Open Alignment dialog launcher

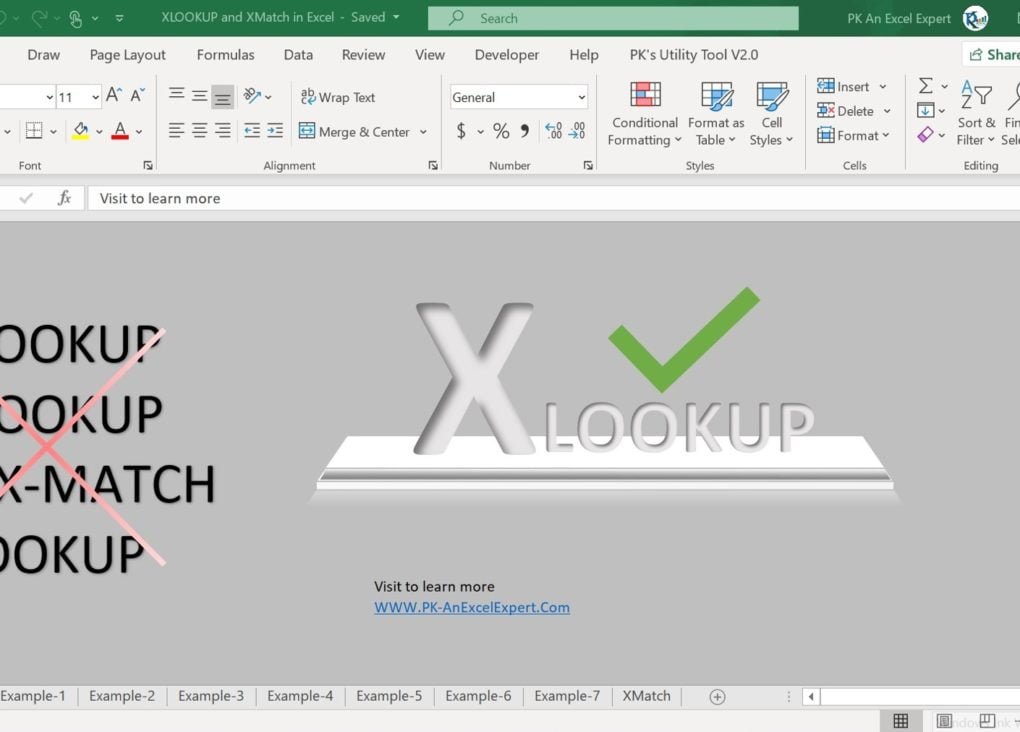[433, 165]
